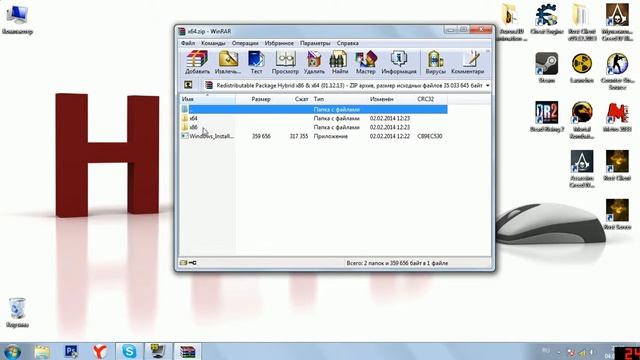Open the Windows Start menu orb
640x360 pixels.
(x=12, y=351)
